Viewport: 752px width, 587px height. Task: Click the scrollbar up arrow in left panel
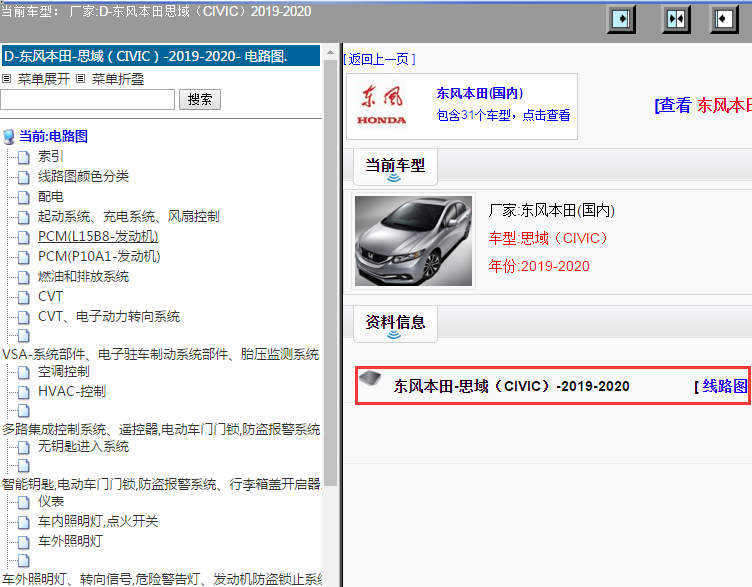(x=330, y=52)
